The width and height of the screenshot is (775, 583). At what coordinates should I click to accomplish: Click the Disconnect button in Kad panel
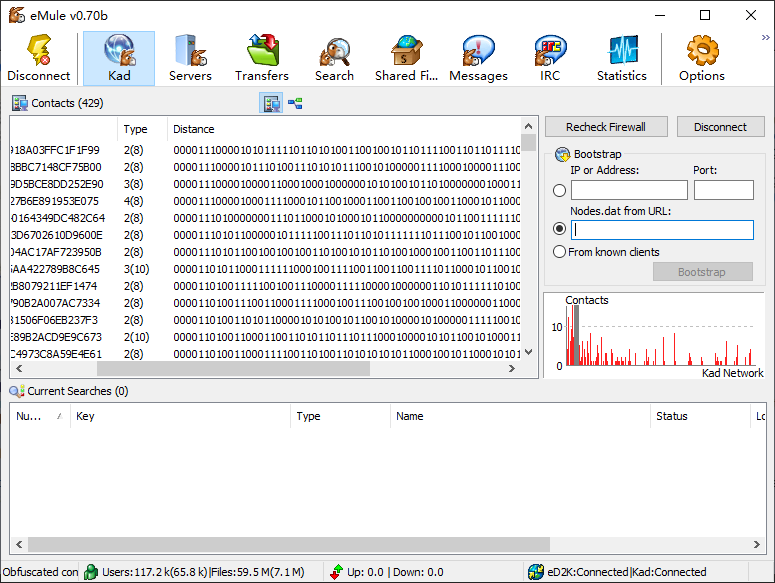point(720,127)
